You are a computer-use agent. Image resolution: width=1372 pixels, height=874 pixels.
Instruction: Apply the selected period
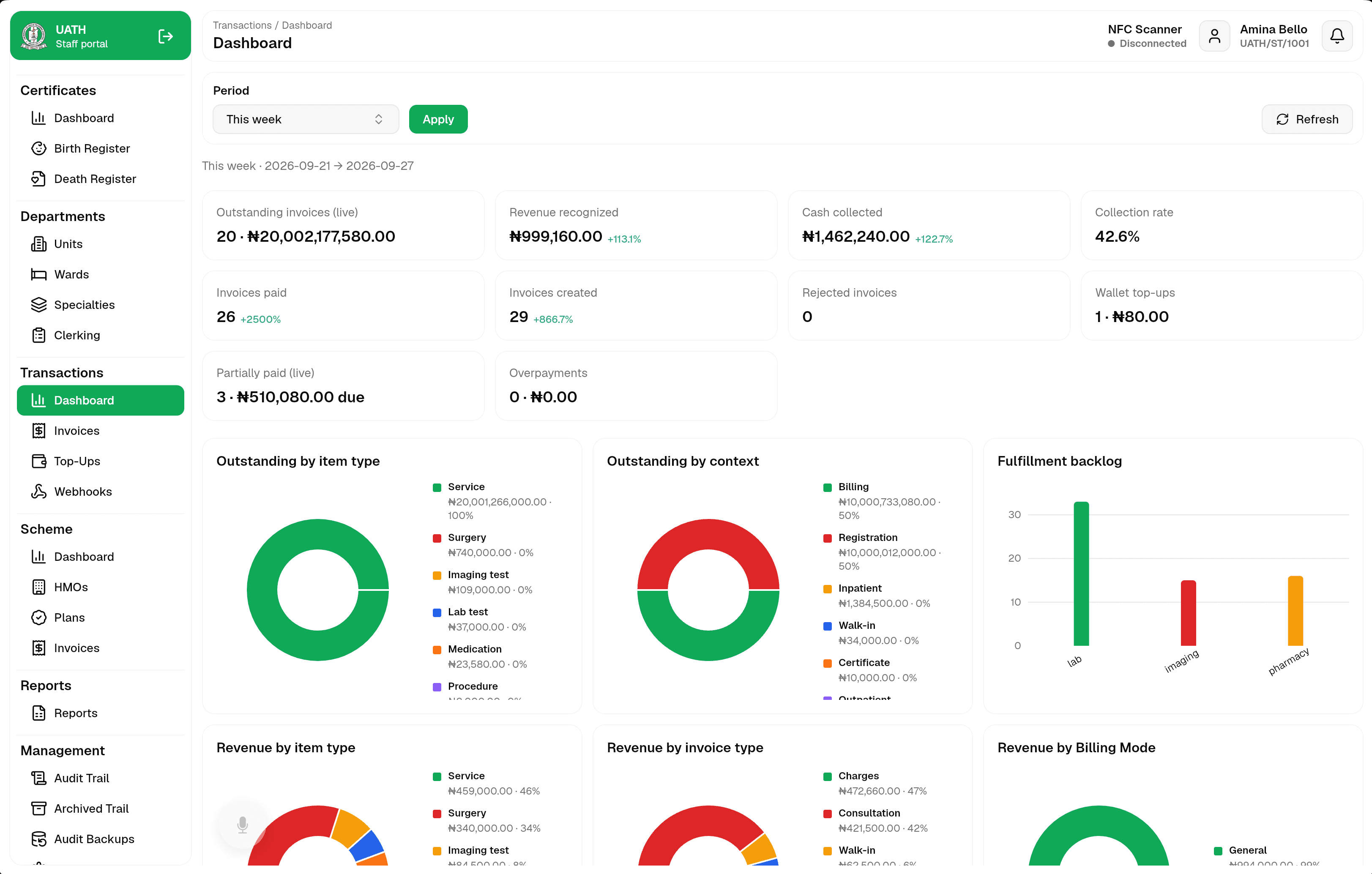438,119
